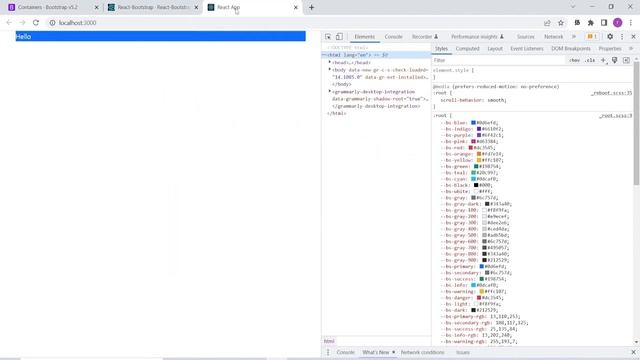Close the What's New drawer tab

click(x=393, y=352)
